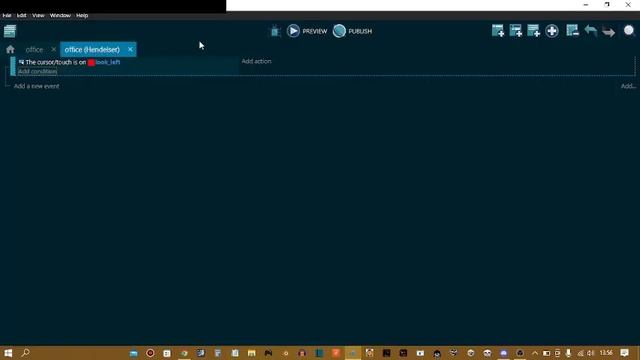
Task: Delete the selected event icon
Action: (x=572, y=31)
